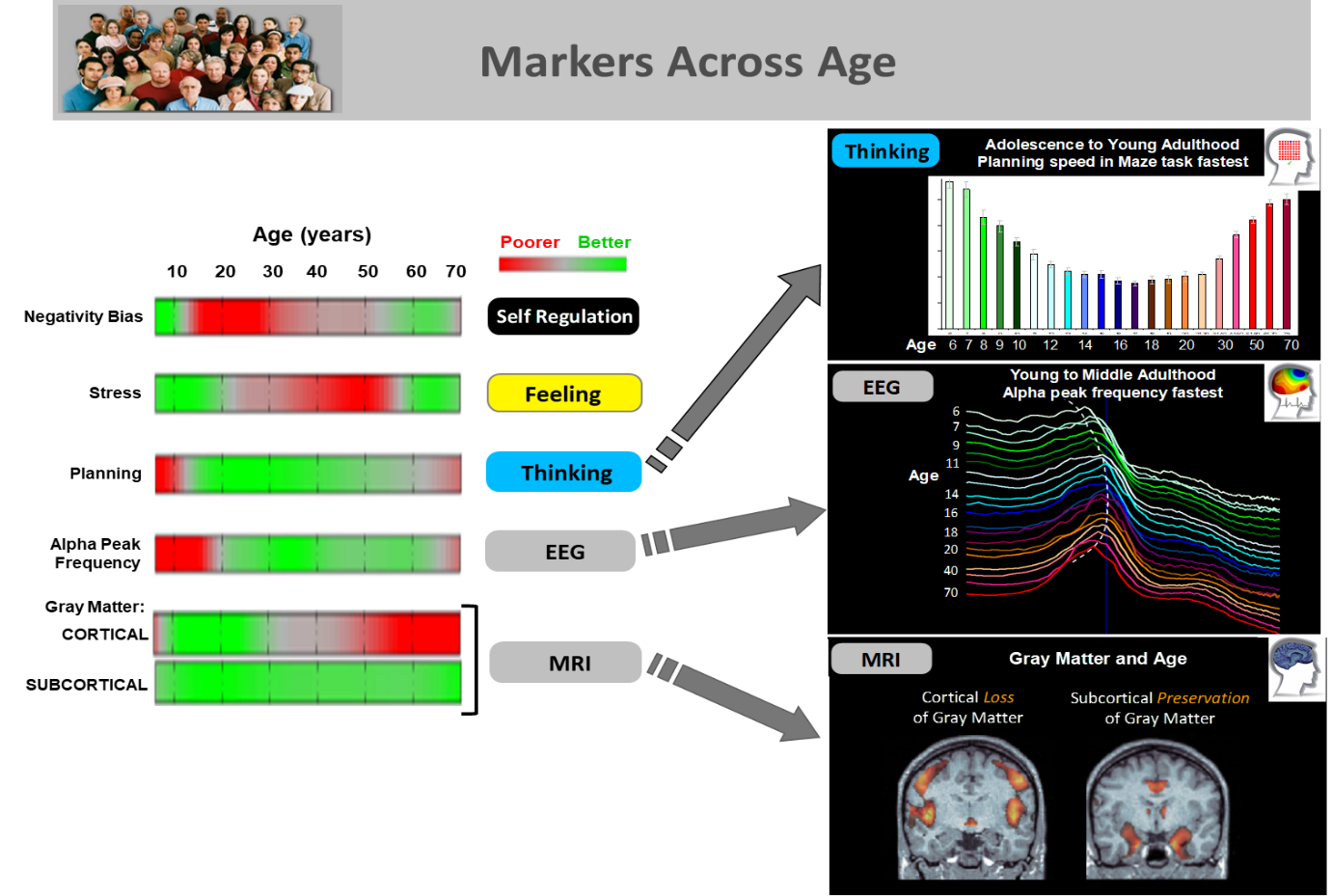Click the blue Thinking button in center

pyautogui.click(x=564, y=473)
